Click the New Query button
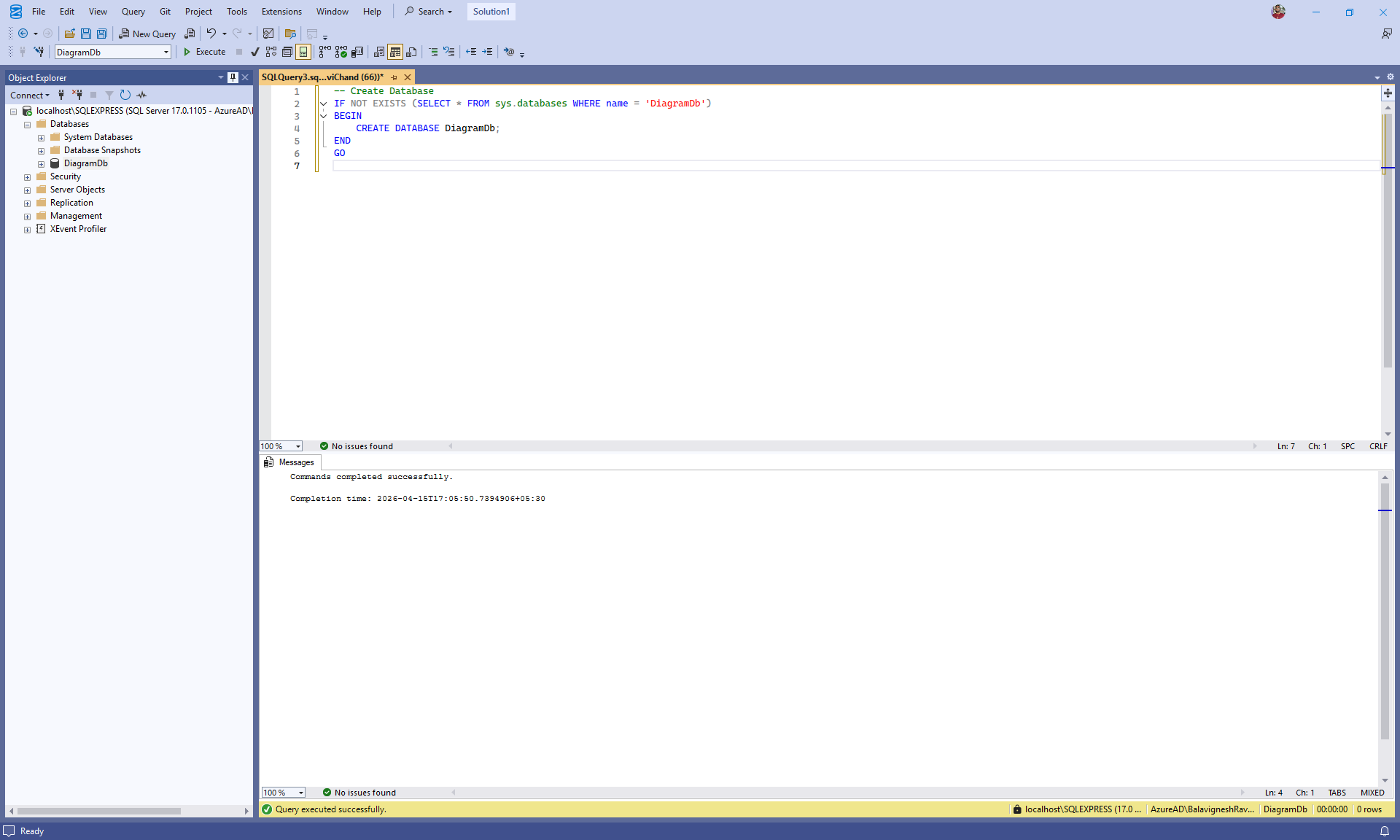The image size is (1400, 840). pos(147,34)
